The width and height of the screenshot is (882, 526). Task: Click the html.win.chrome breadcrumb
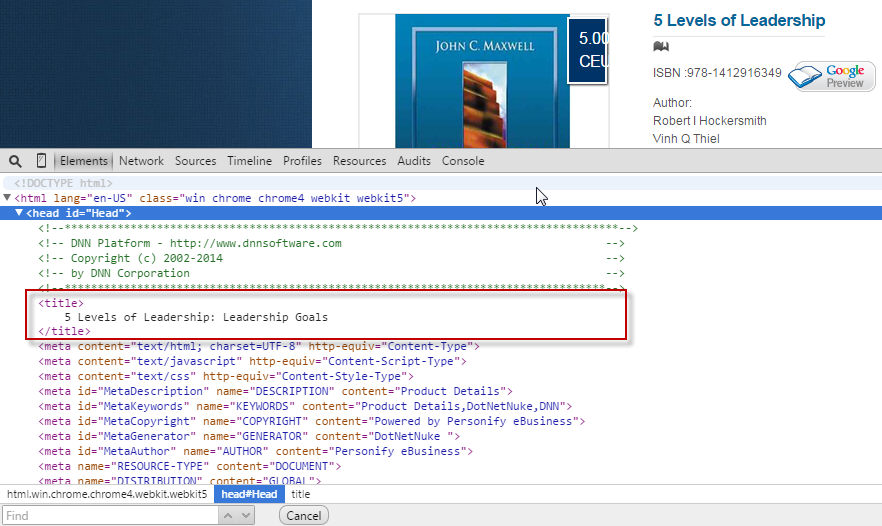point(107,494)
